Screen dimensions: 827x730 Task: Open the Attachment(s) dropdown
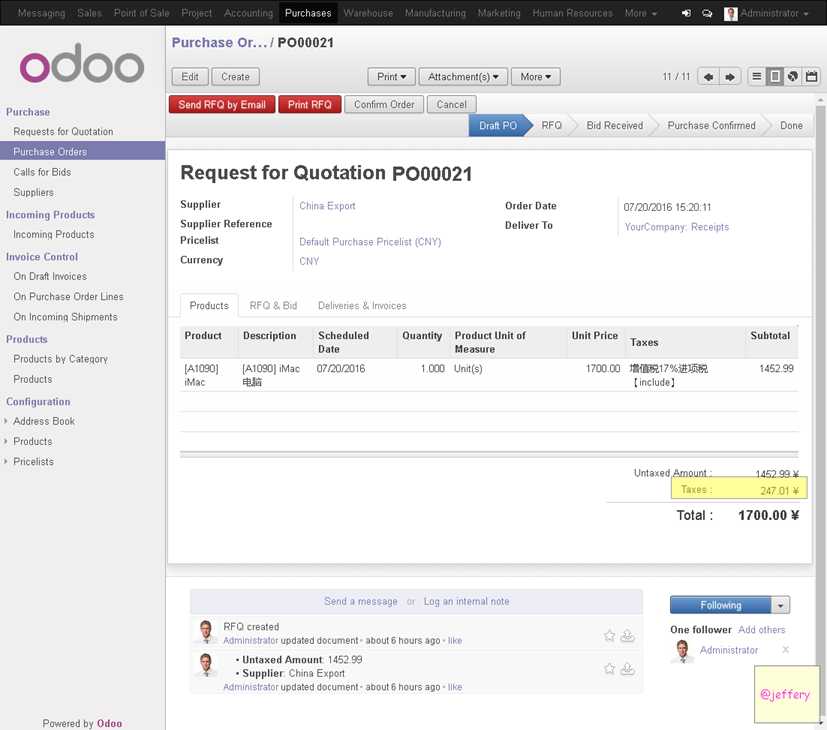[463, 76]
